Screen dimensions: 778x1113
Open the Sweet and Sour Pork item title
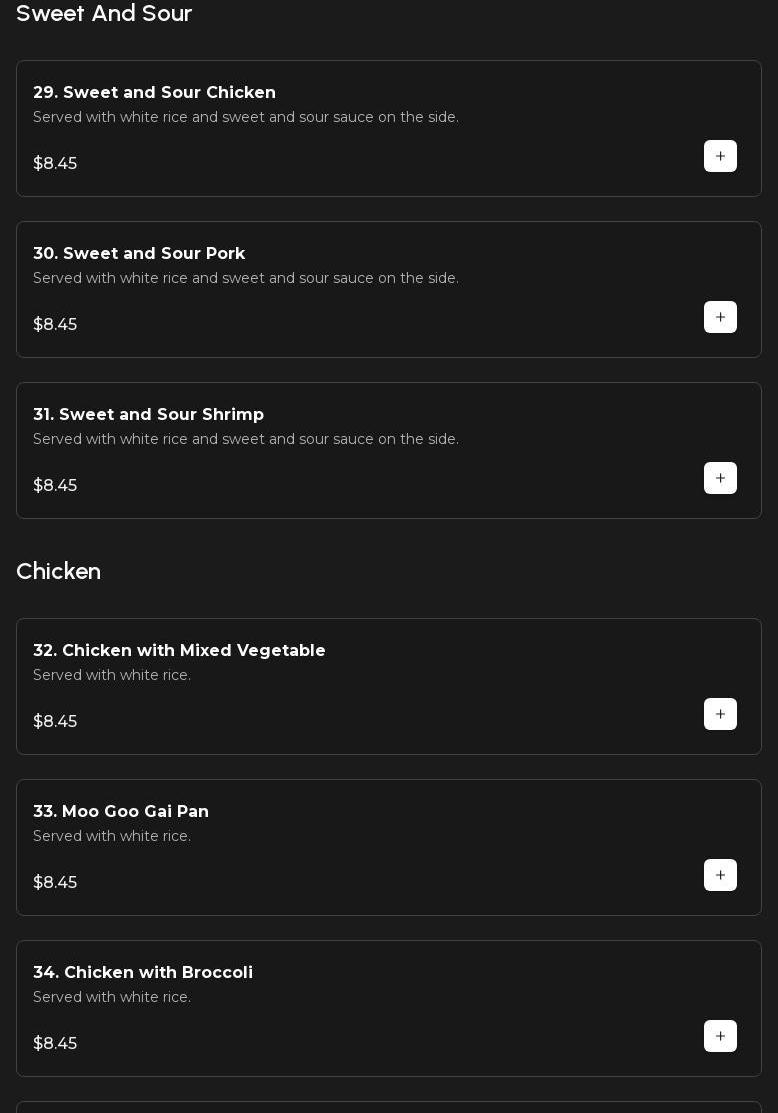(139, 254)
